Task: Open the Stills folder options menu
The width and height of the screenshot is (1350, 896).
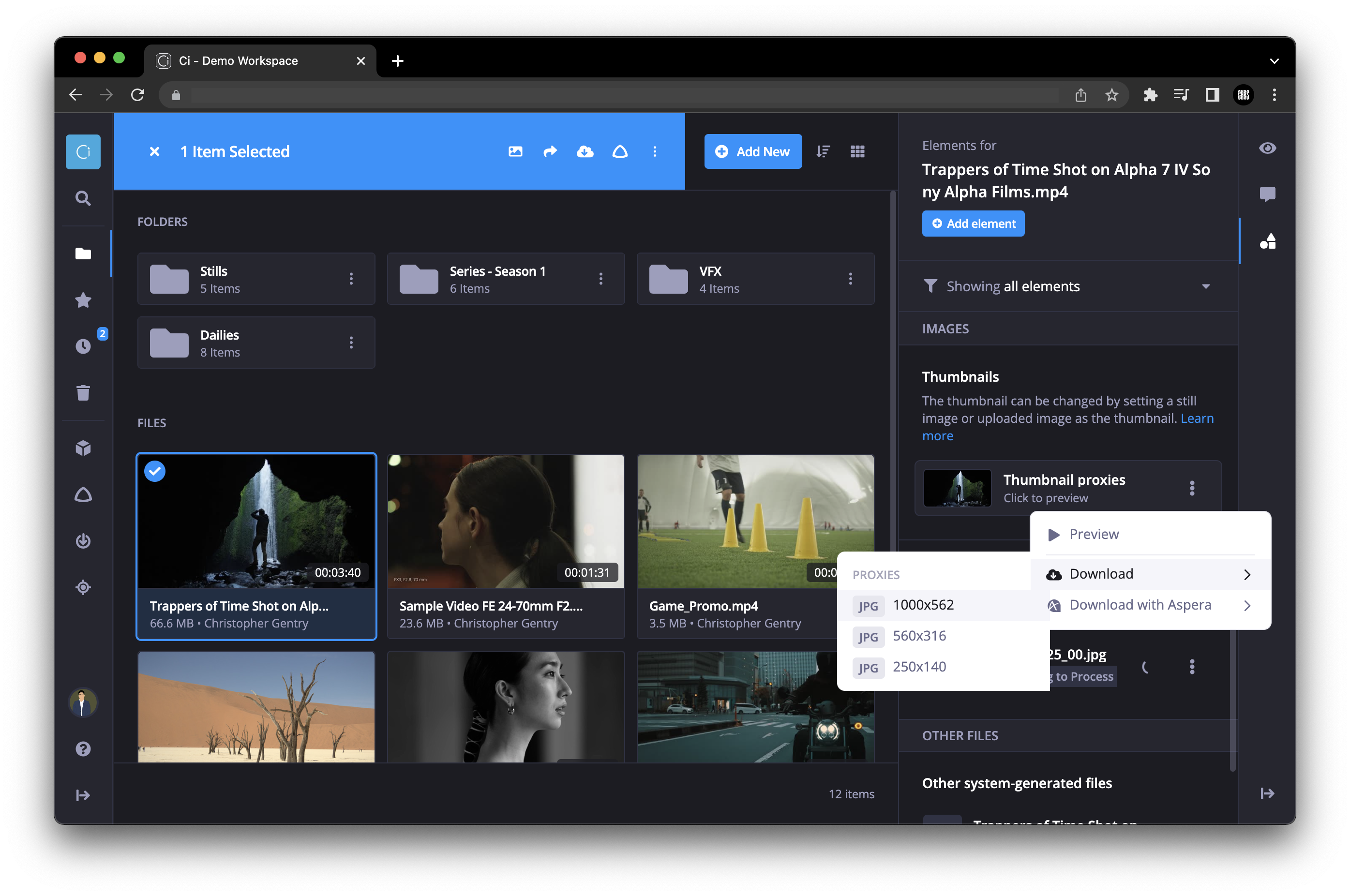Action: pos(351,278)
